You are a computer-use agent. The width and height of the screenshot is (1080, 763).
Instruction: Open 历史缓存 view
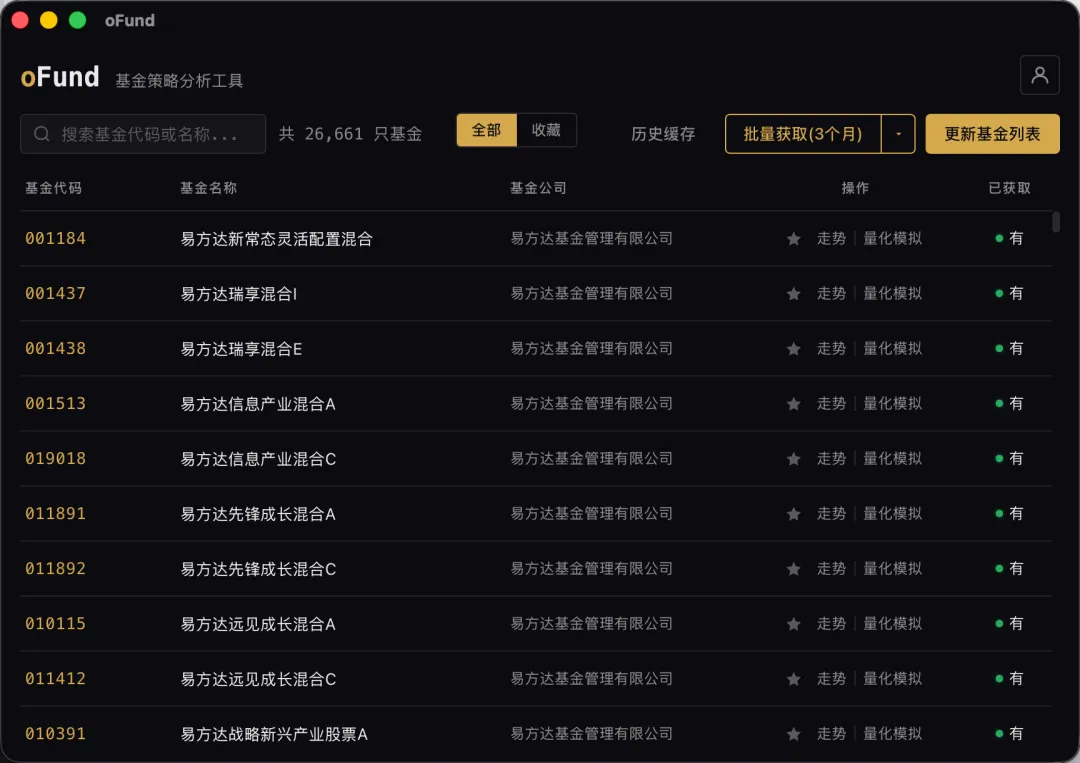(663, 134)
